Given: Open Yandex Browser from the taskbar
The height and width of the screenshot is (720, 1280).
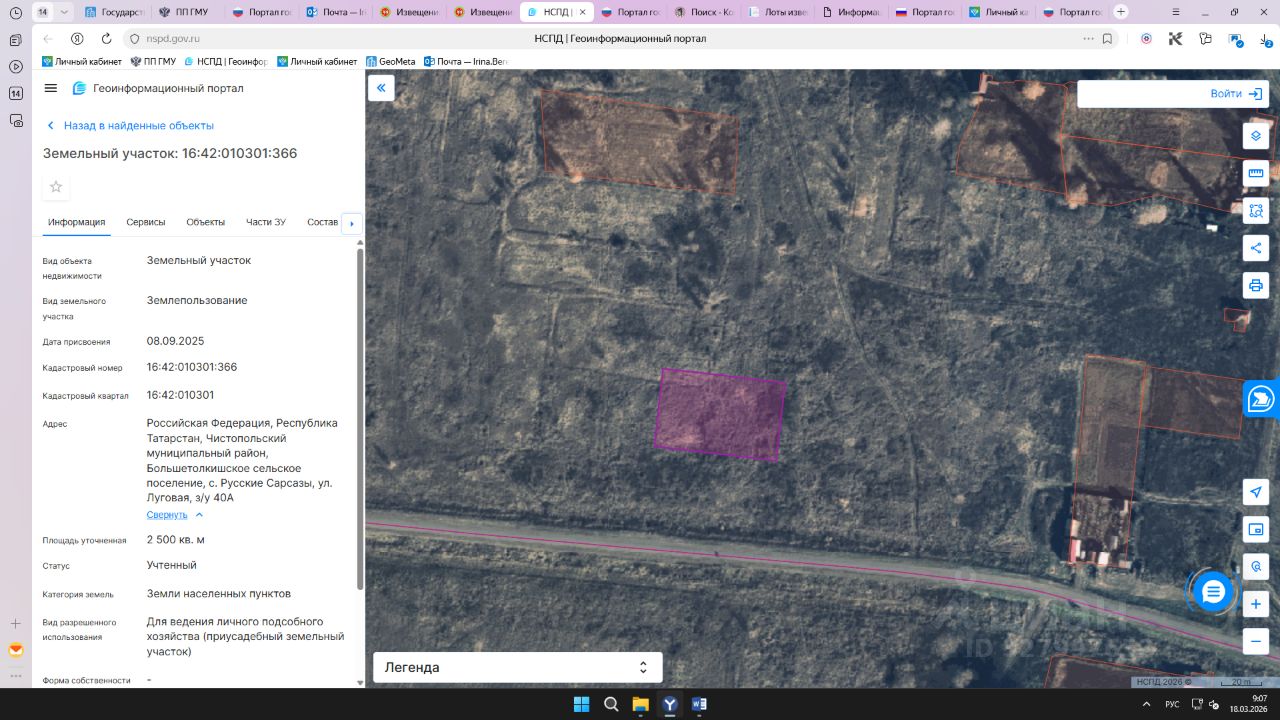Looking at the screenshot, I should point(670,704).
